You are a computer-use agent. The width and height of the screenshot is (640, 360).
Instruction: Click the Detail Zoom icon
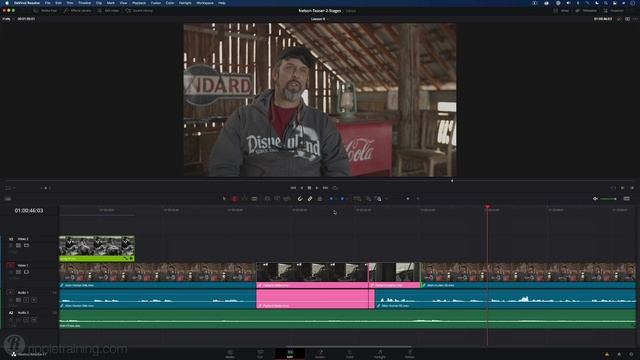[x=368, y=199]
